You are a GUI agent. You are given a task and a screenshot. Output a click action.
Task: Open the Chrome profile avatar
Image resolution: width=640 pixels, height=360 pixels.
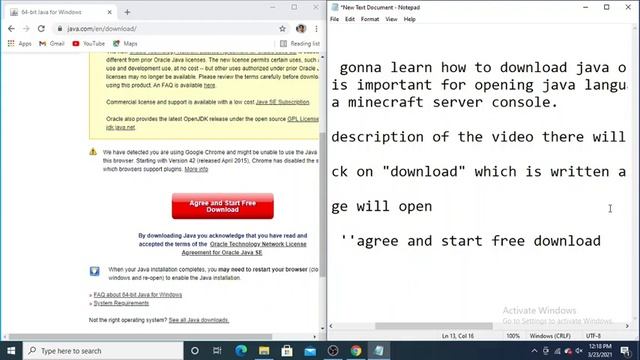point(301,29)
